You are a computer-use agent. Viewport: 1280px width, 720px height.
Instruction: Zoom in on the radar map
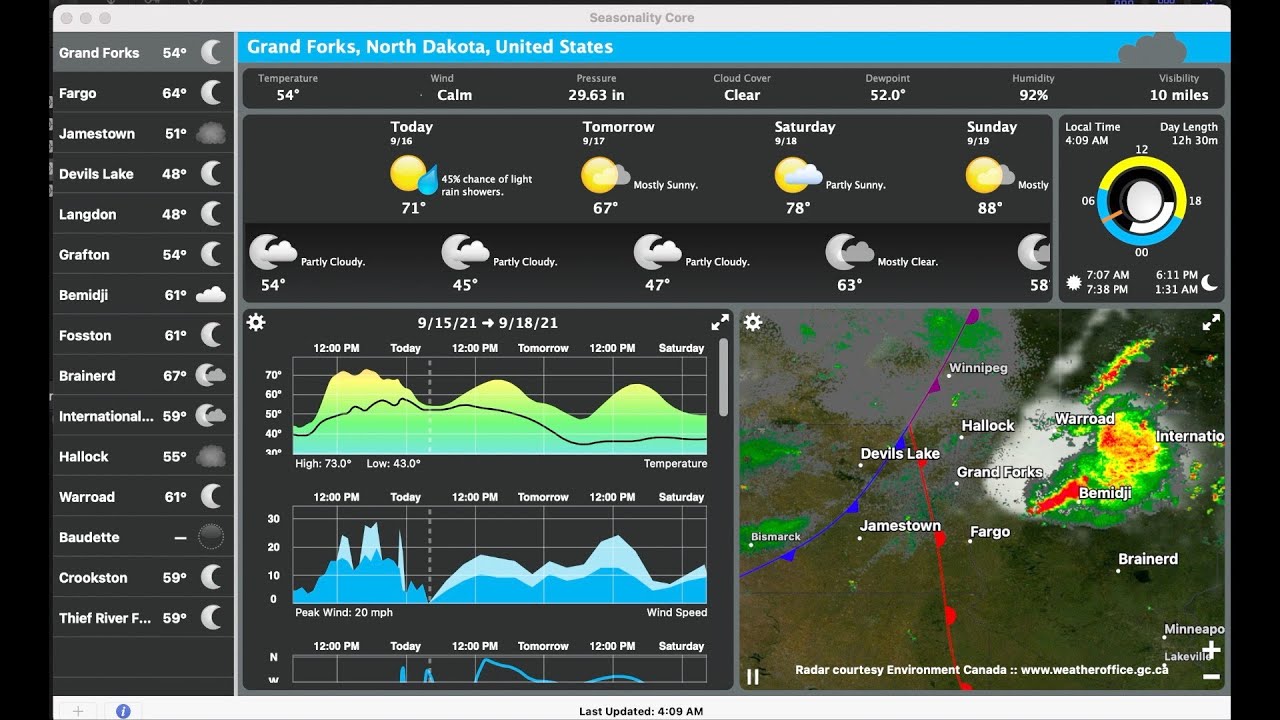click(1211, 651)
